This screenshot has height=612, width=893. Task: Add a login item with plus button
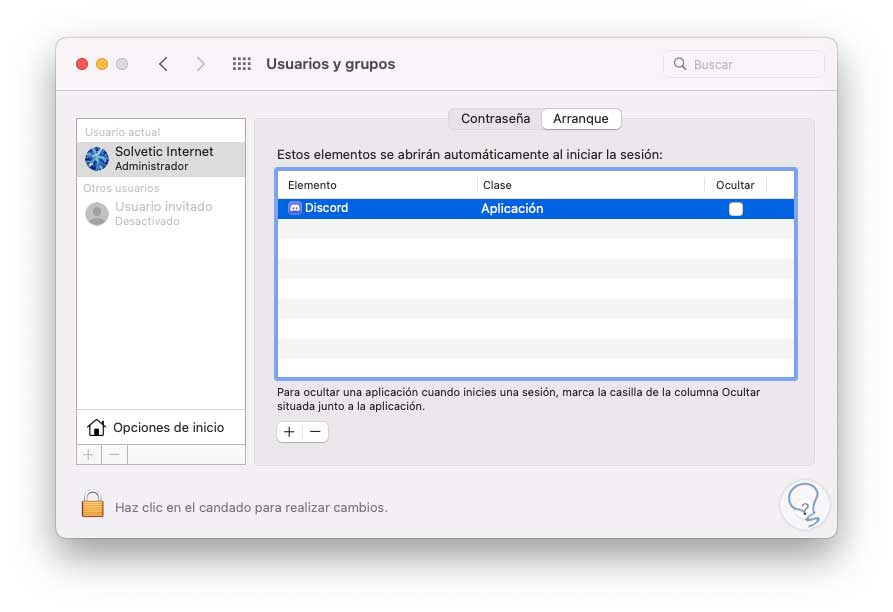point(289,432)
